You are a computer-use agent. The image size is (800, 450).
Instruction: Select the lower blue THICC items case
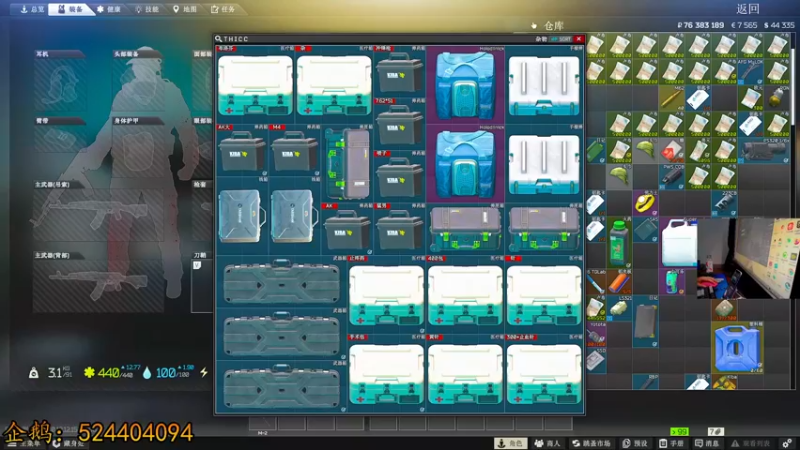465,163
